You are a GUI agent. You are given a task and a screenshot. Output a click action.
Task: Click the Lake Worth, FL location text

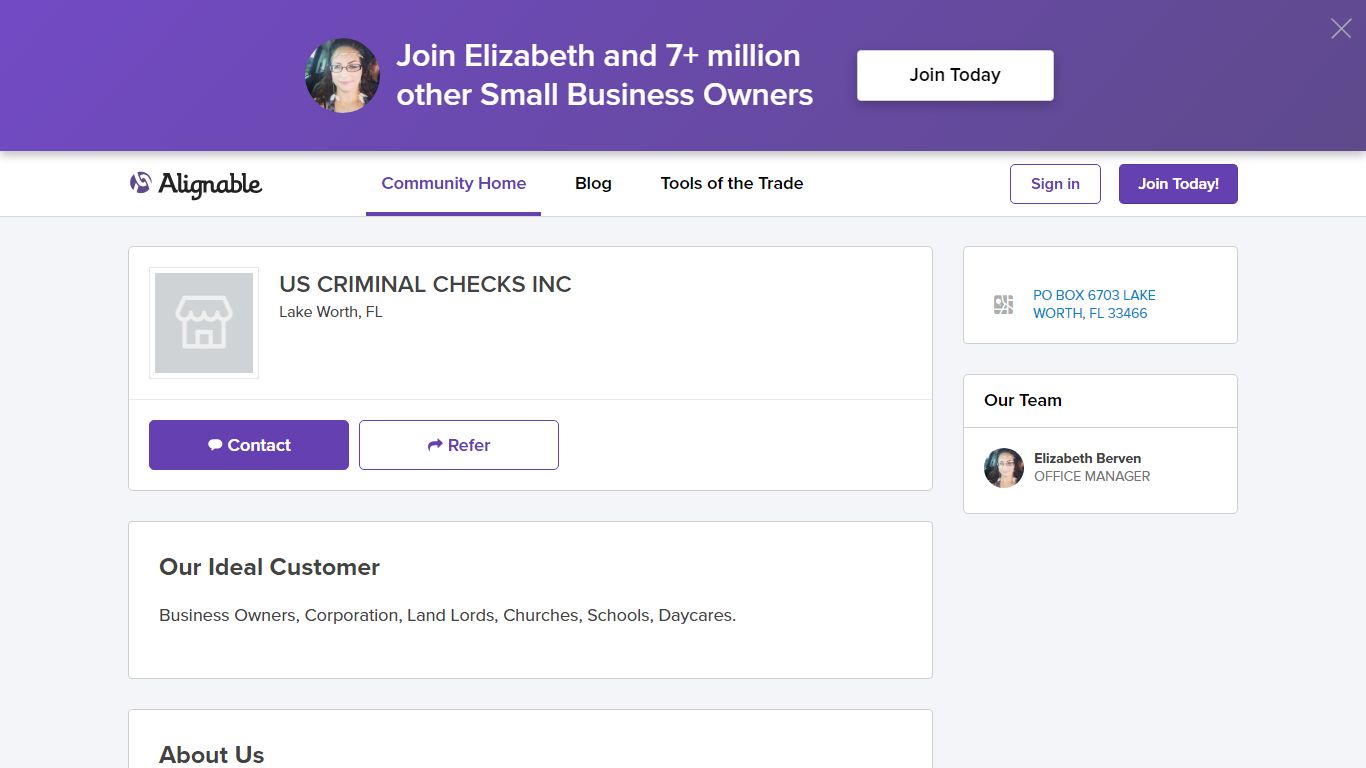331,312
